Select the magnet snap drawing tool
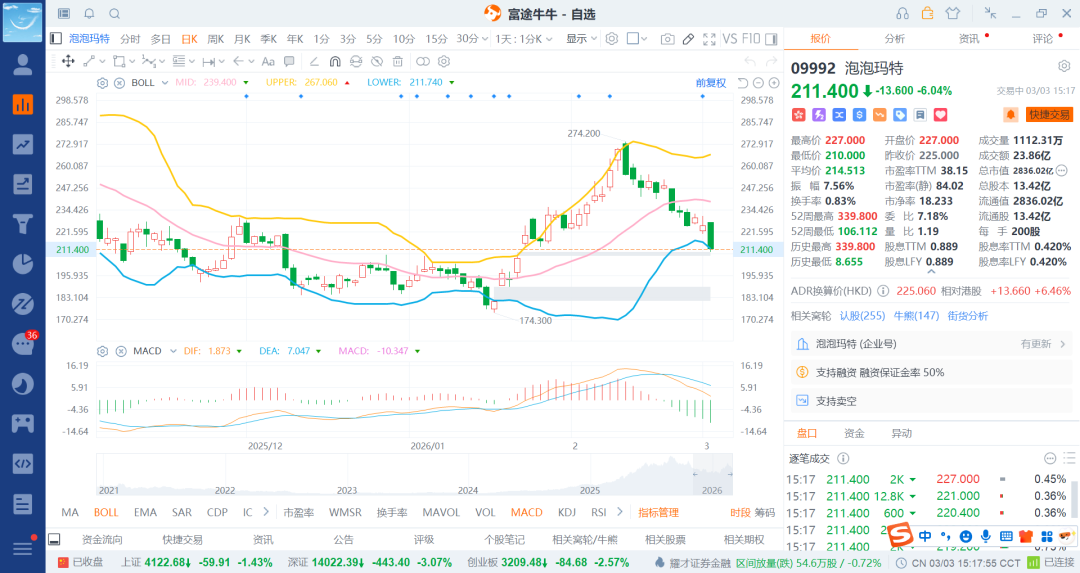 (x=335, y=61)
